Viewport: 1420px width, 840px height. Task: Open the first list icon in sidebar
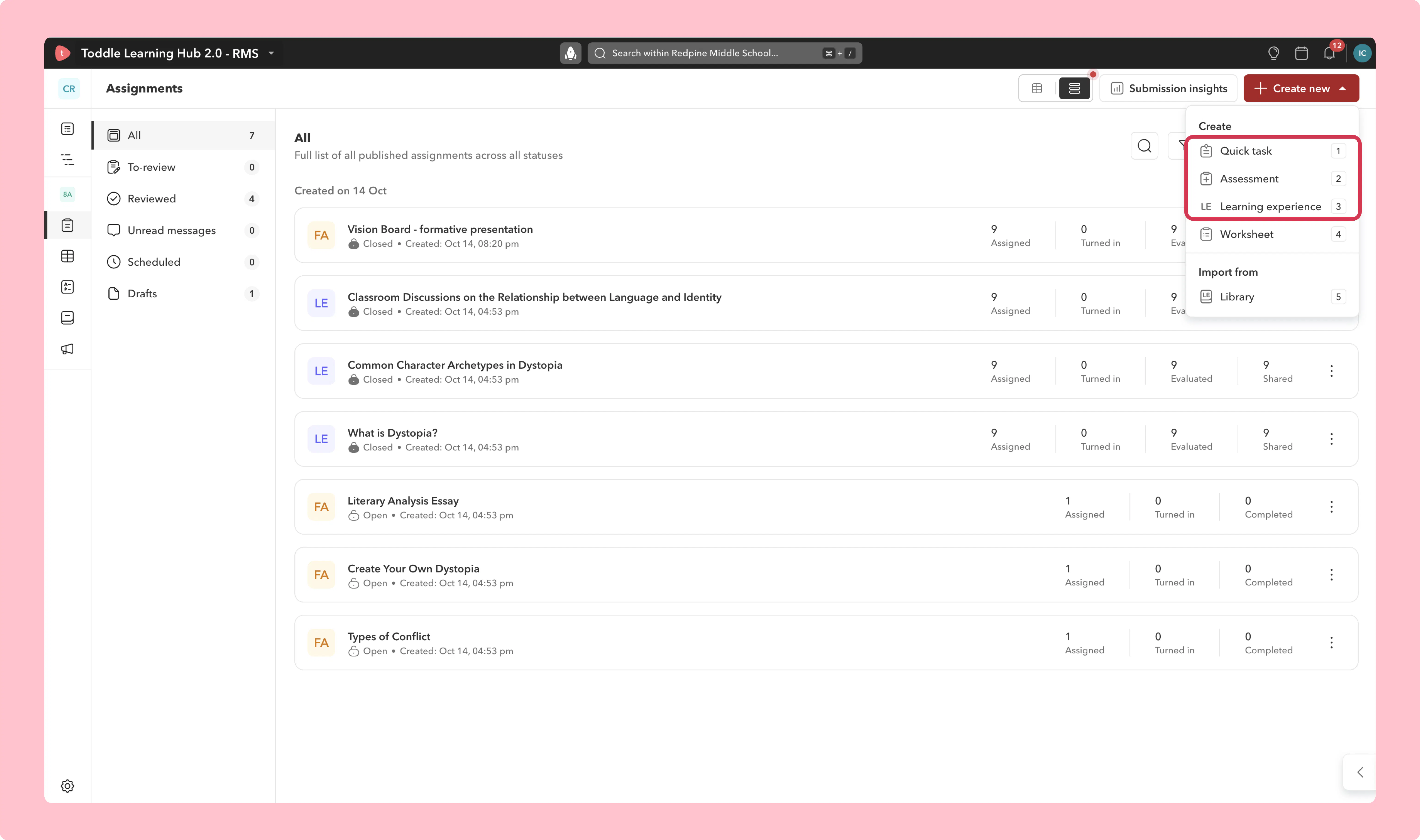click(67, 129)
